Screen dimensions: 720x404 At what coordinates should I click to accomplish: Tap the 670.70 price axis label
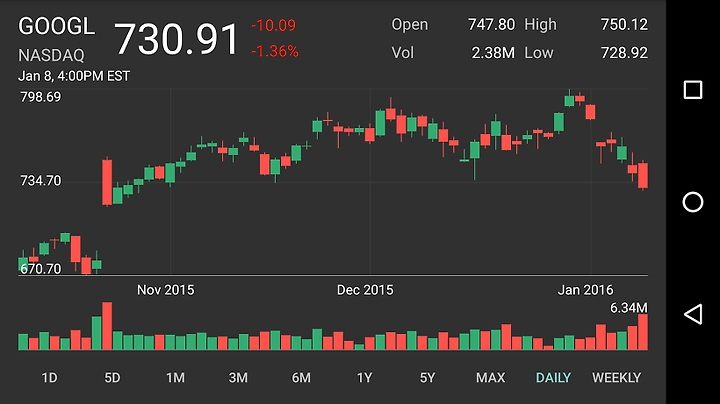tap(40, 269)
